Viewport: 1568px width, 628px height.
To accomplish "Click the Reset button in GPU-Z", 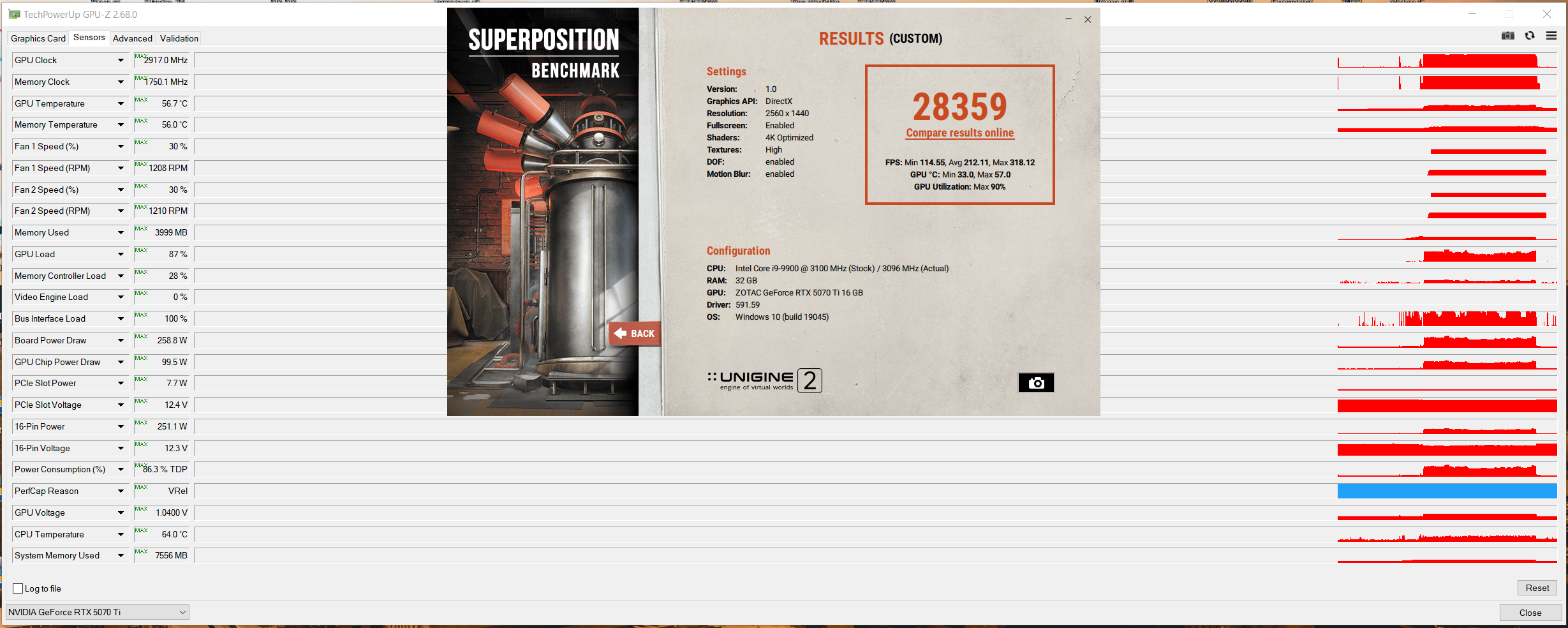I will coord(1537,588).
